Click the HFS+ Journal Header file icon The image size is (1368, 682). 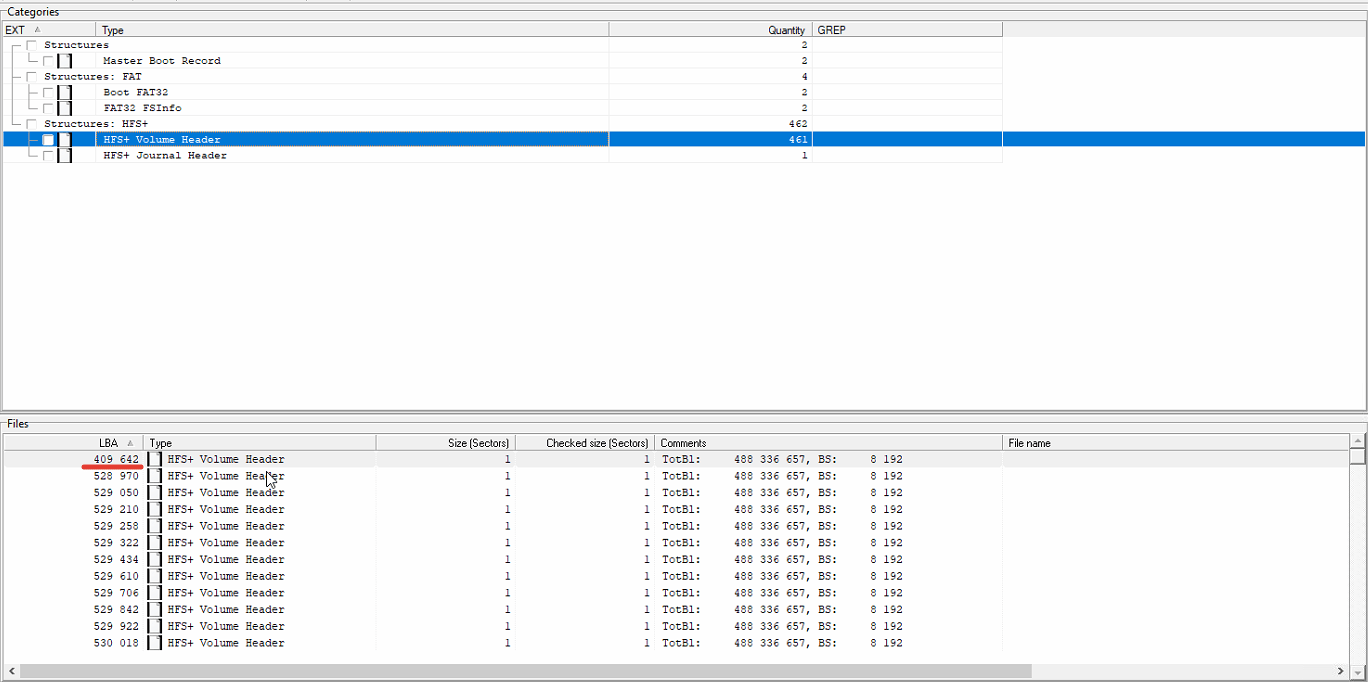pos(65,156)
